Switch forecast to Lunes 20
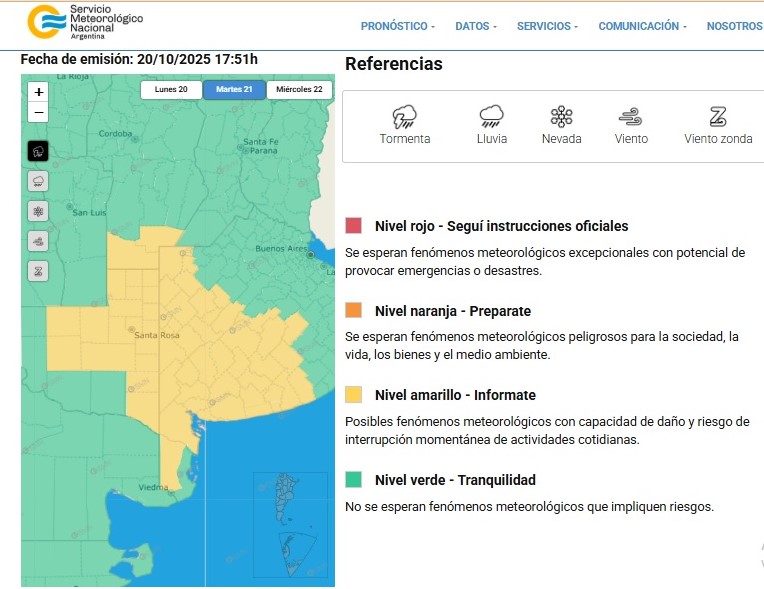This screenshot has height=589, width=764. click(x=171, y=90)
